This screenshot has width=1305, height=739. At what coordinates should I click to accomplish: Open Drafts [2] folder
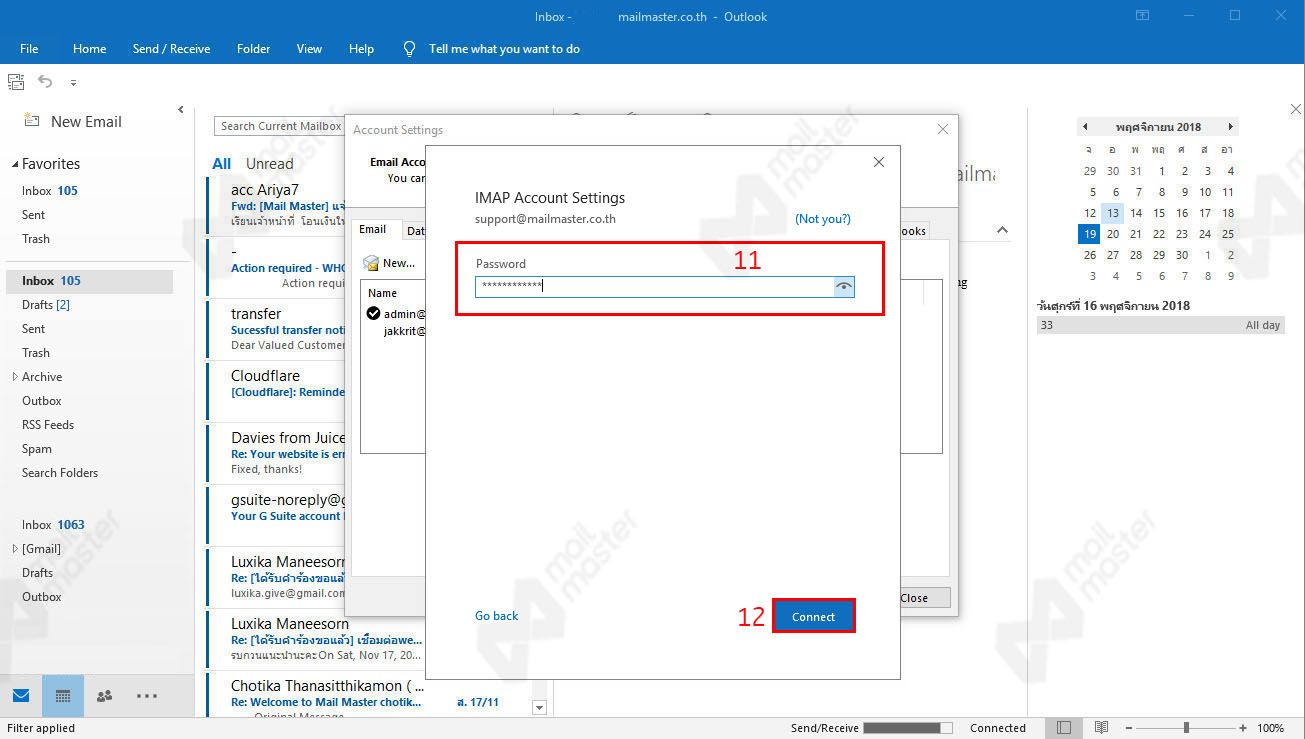46,305
